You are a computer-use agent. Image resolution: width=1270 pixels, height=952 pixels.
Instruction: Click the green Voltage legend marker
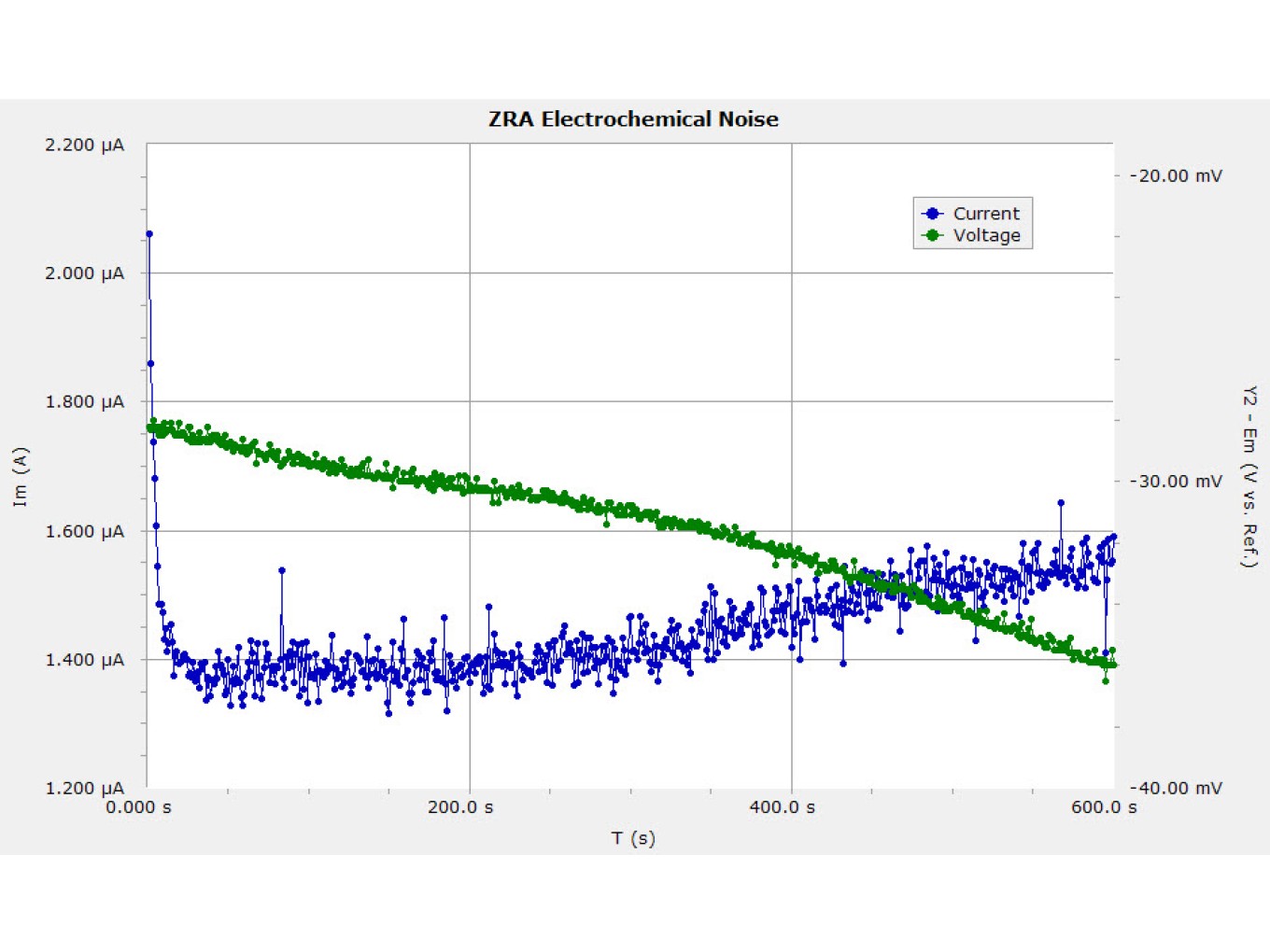[933, 235]
